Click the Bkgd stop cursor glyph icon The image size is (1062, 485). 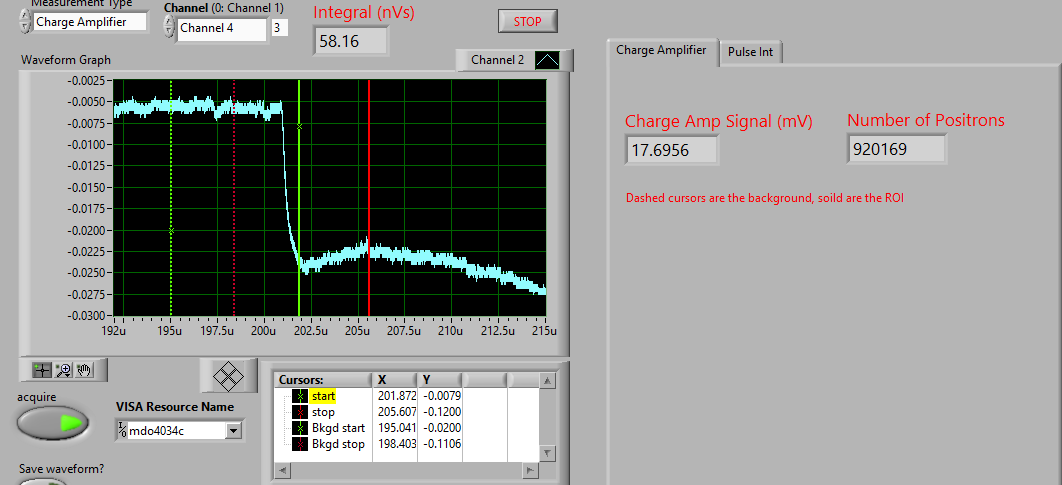pos(300,444)
